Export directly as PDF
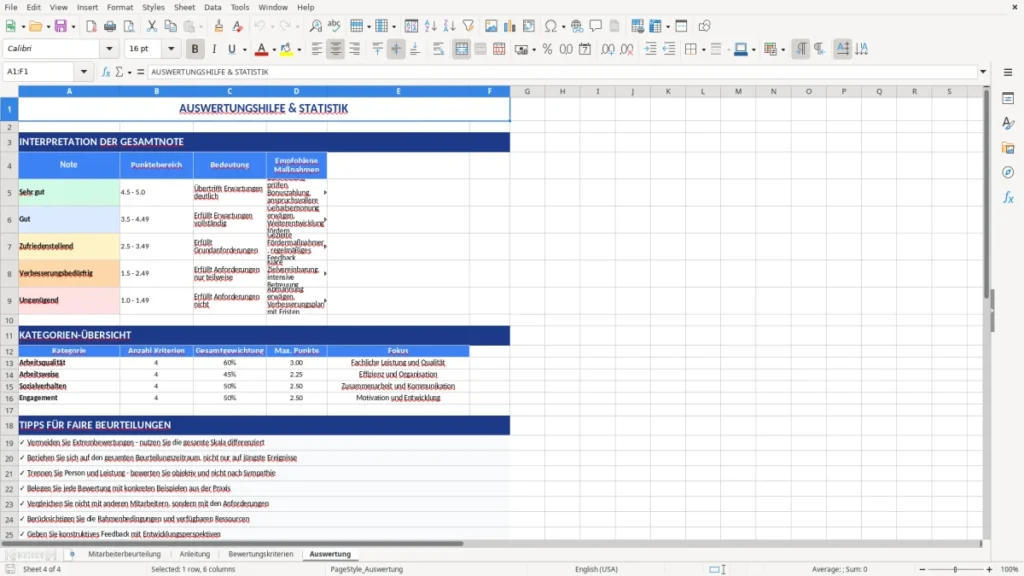 91,26
